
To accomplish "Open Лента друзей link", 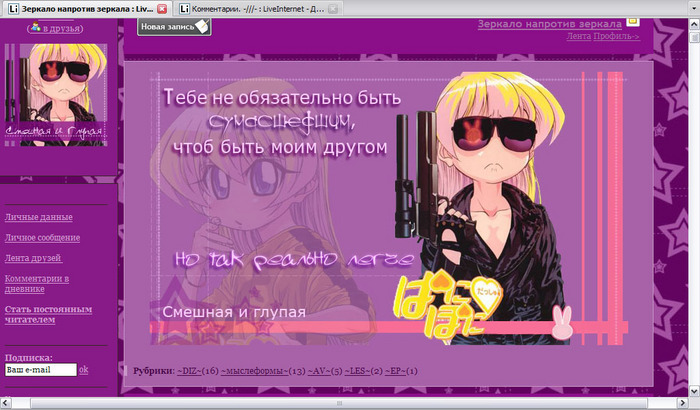I will point(33,258).
